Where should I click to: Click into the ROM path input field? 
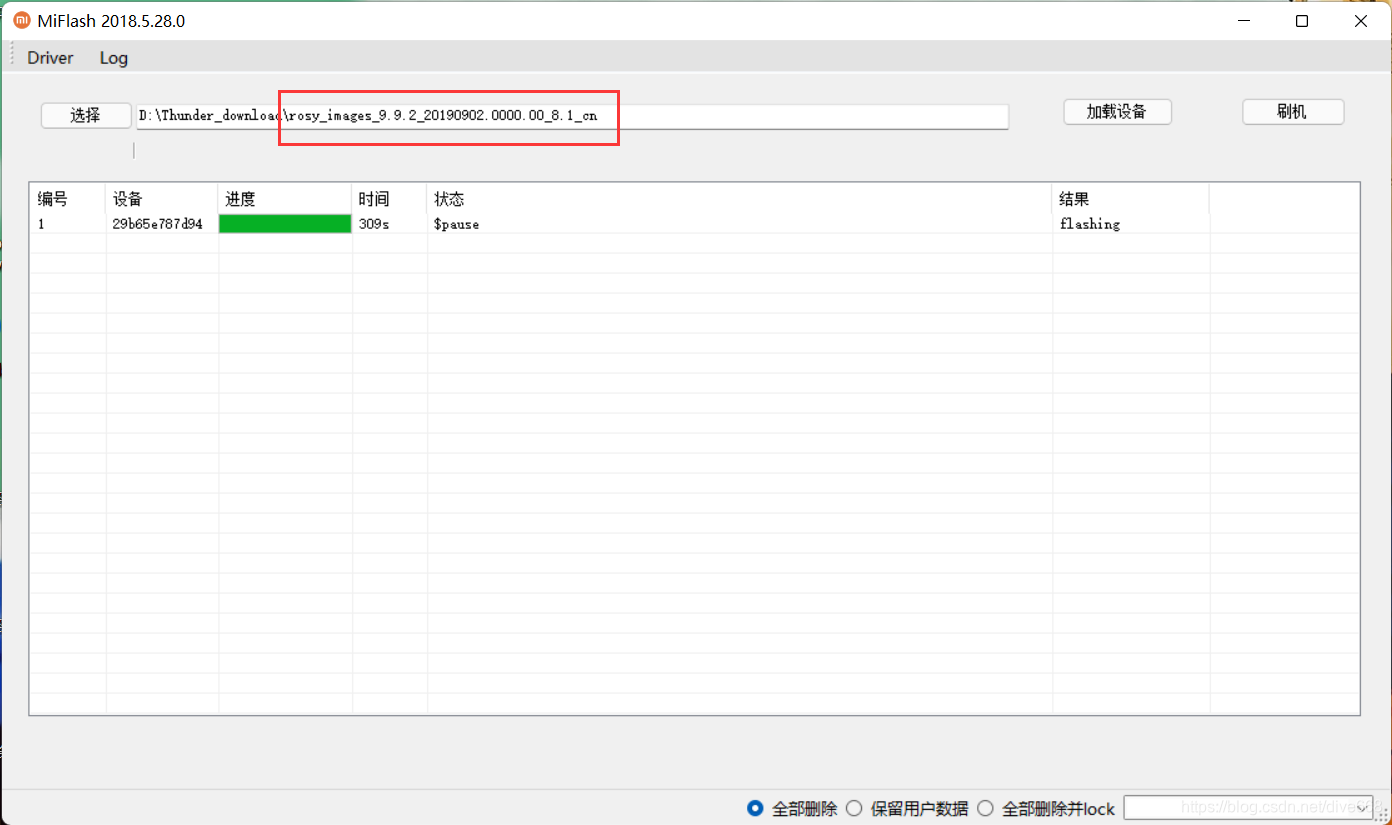click(572, 116)
